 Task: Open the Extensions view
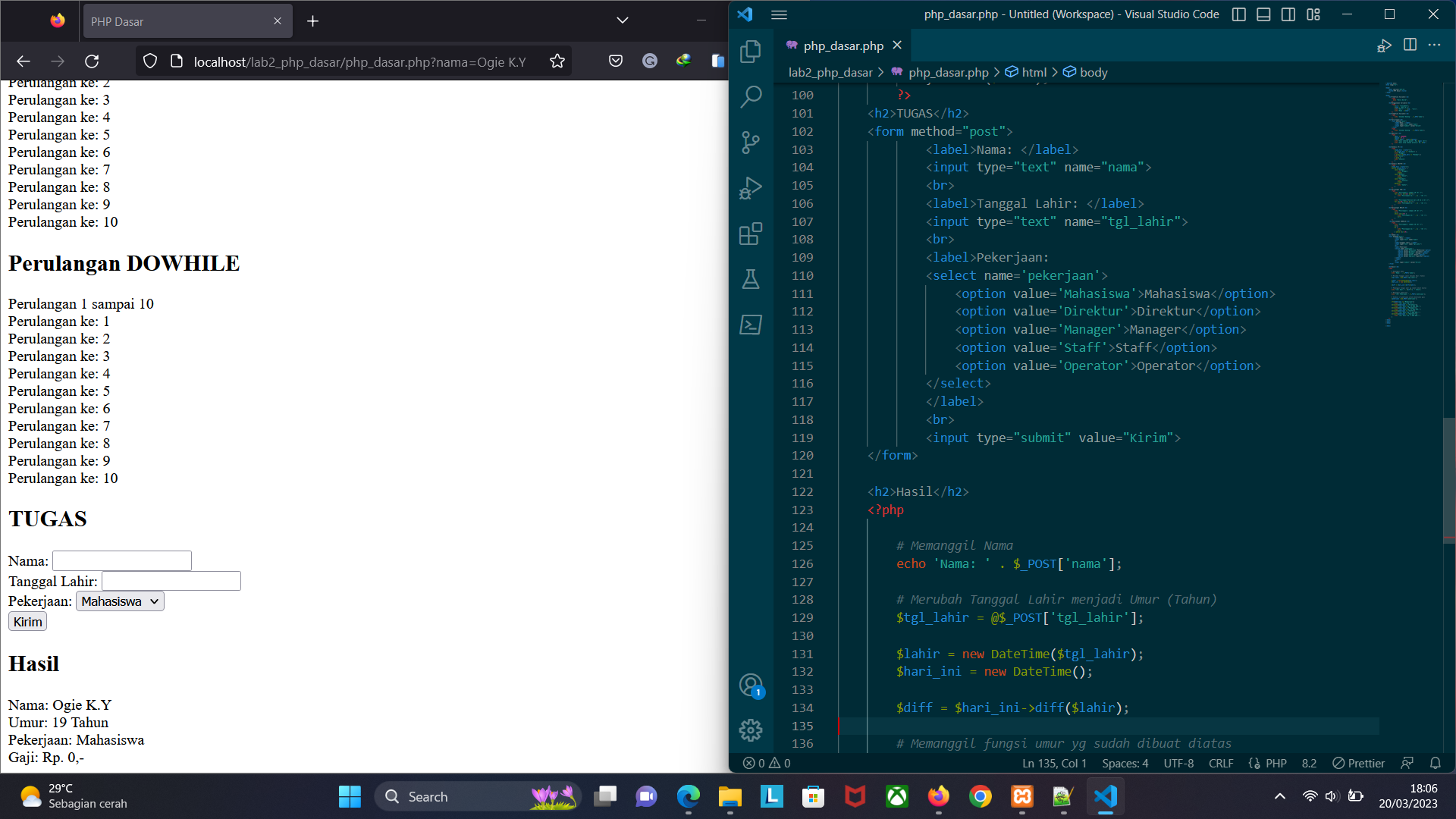pyautogui.click(x=750, y=234)
